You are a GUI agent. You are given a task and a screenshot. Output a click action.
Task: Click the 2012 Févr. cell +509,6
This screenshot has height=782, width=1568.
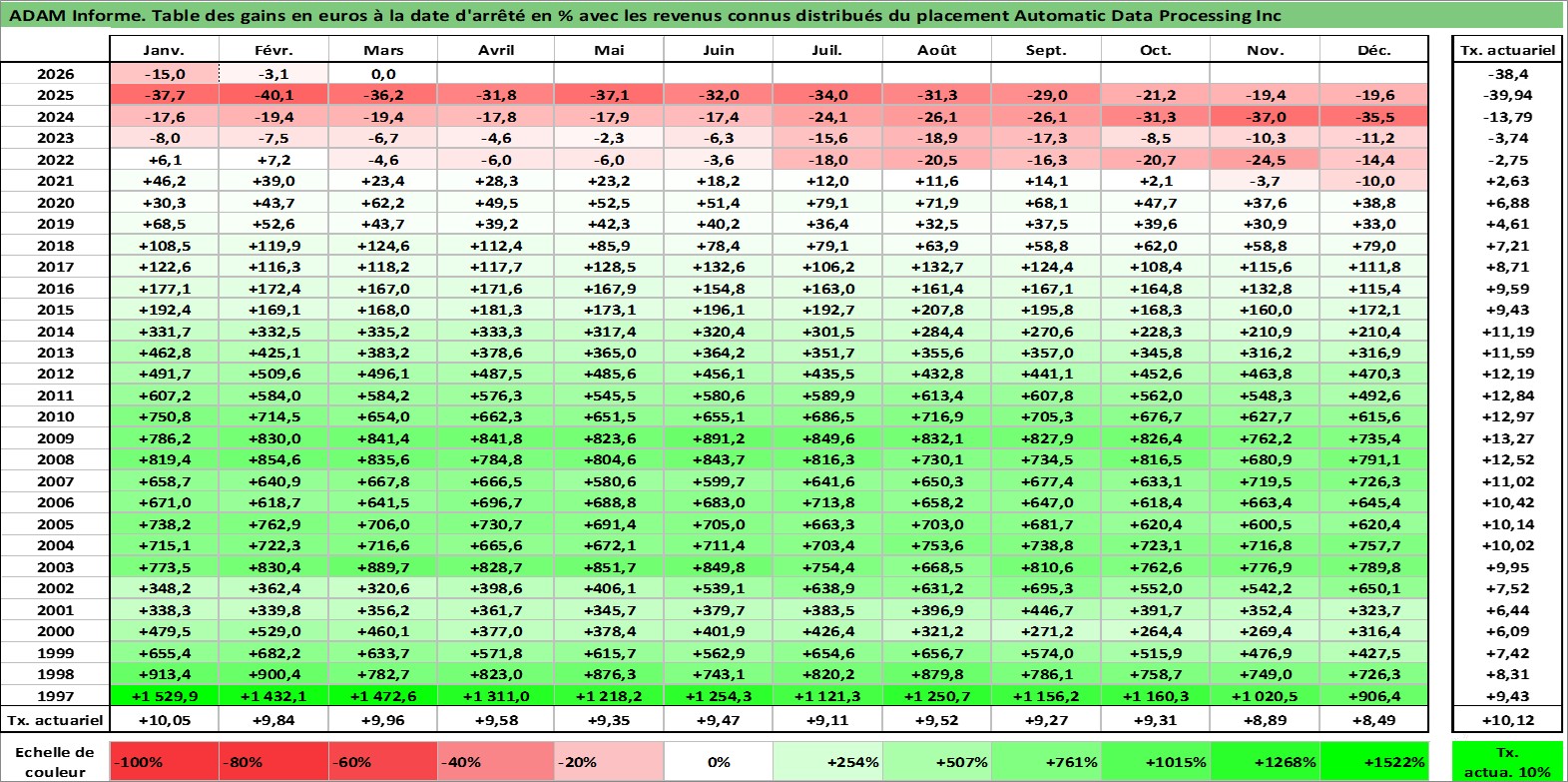click(274, 374)
